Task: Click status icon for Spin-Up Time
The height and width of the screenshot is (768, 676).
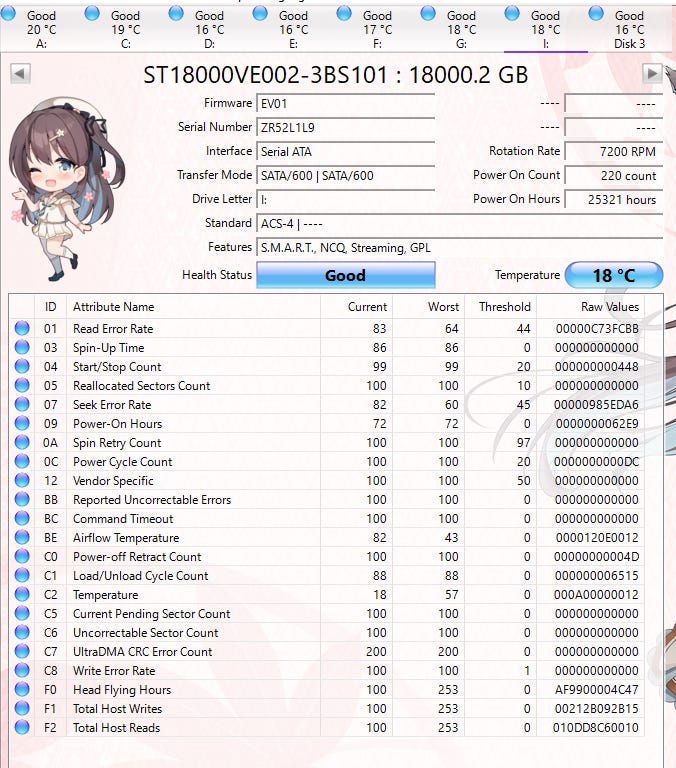Action: pyautogui.click(x=22, y=347)
